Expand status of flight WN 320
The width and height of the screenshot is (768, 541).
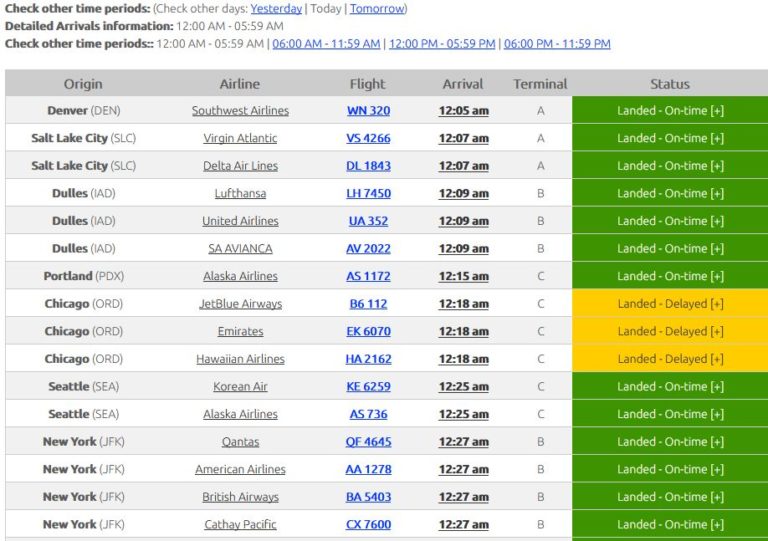pos(670,111)
